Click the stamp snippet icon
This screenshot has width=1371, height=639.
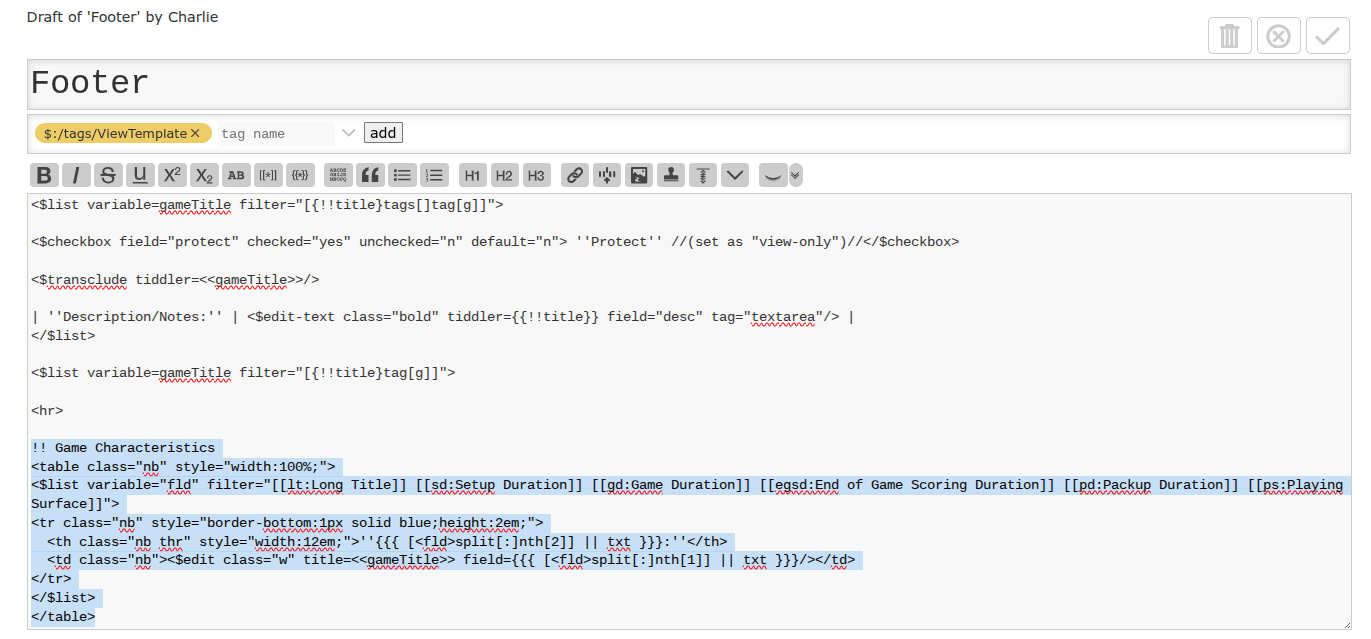tap(671, 175)
